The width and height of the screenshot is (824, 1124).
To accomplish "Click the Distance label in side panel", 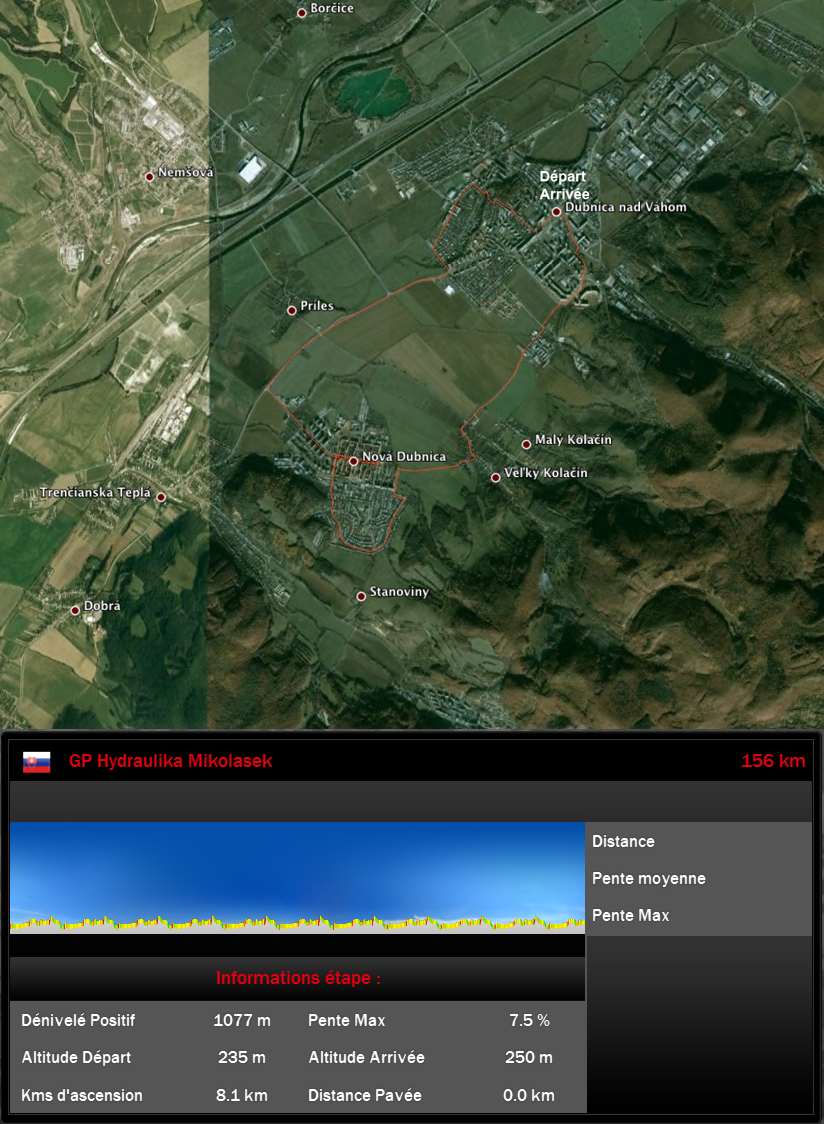I will click(623, 842).
